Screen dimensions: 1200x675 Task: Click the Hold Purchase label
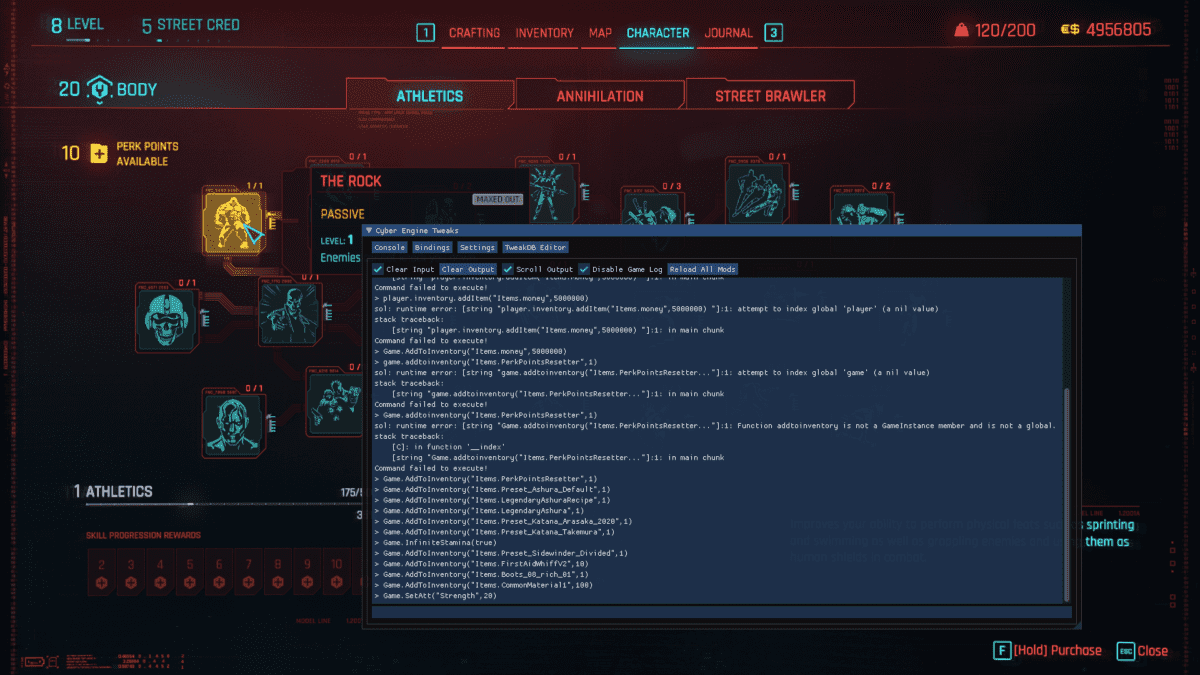(1058, 650)
